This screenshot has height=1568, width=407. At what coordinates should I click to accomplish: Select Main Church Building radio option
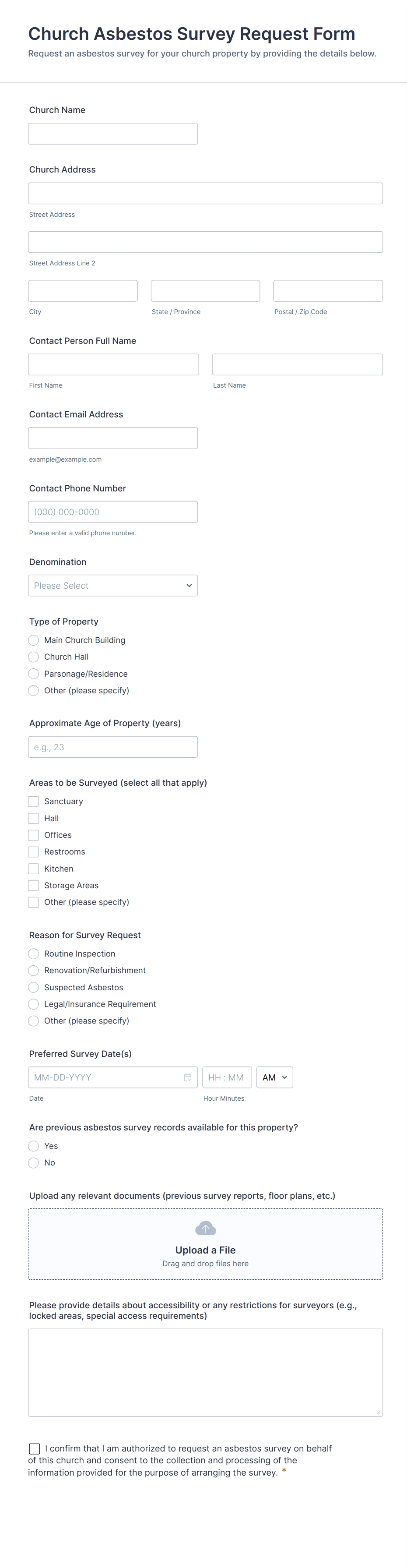(33, 640)
